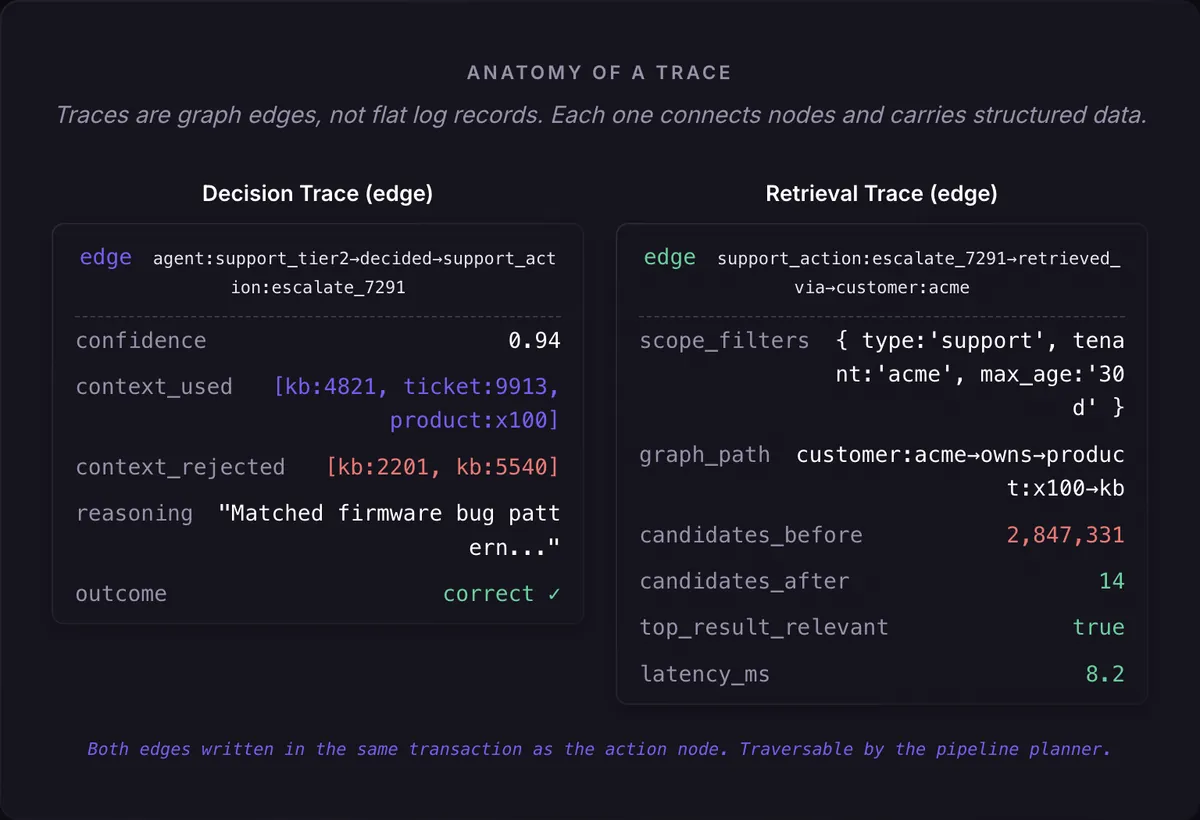Click the italic subtitle about graph edges

tap(600, 115)
